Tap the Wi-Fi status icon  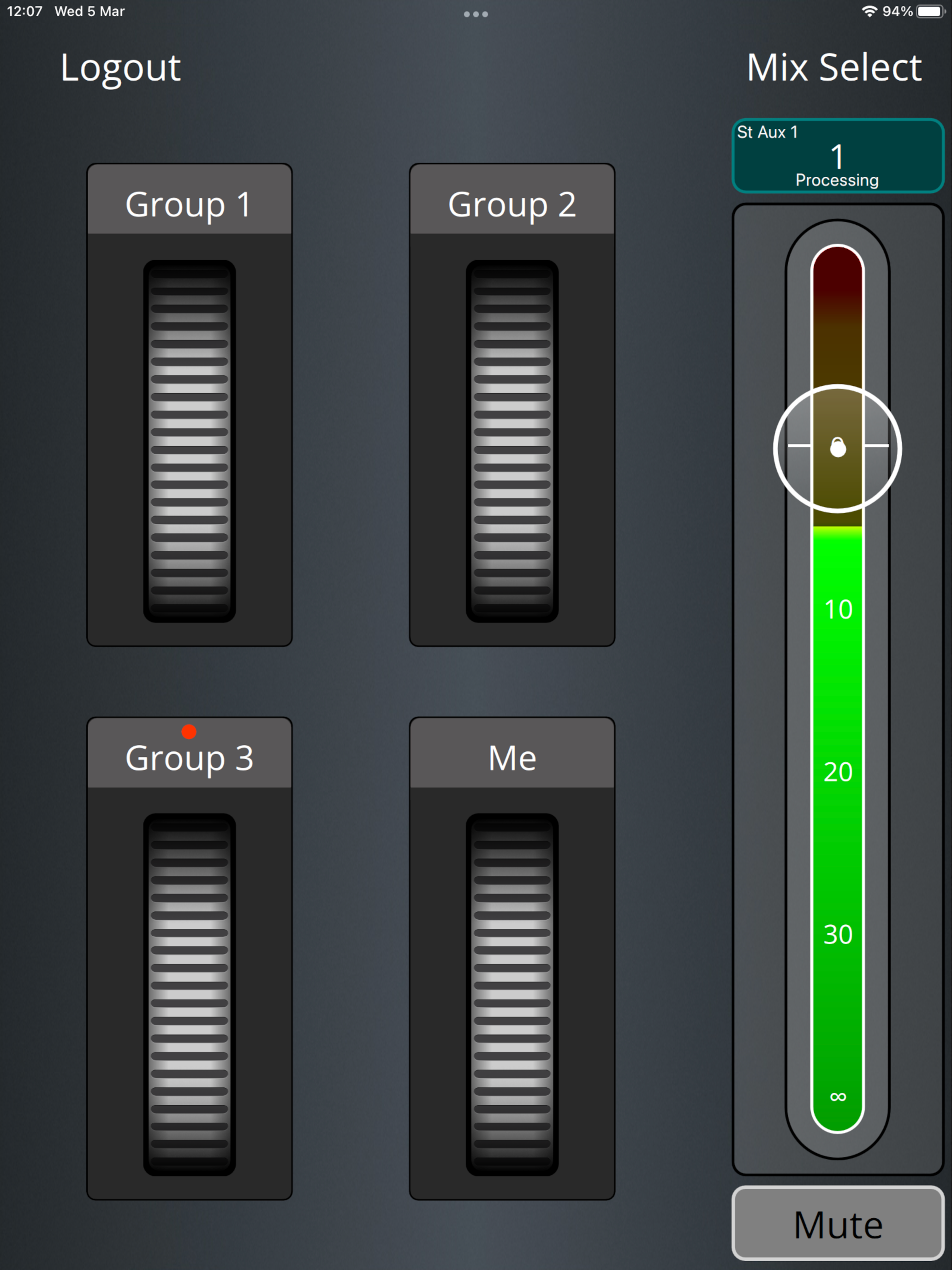869,12
